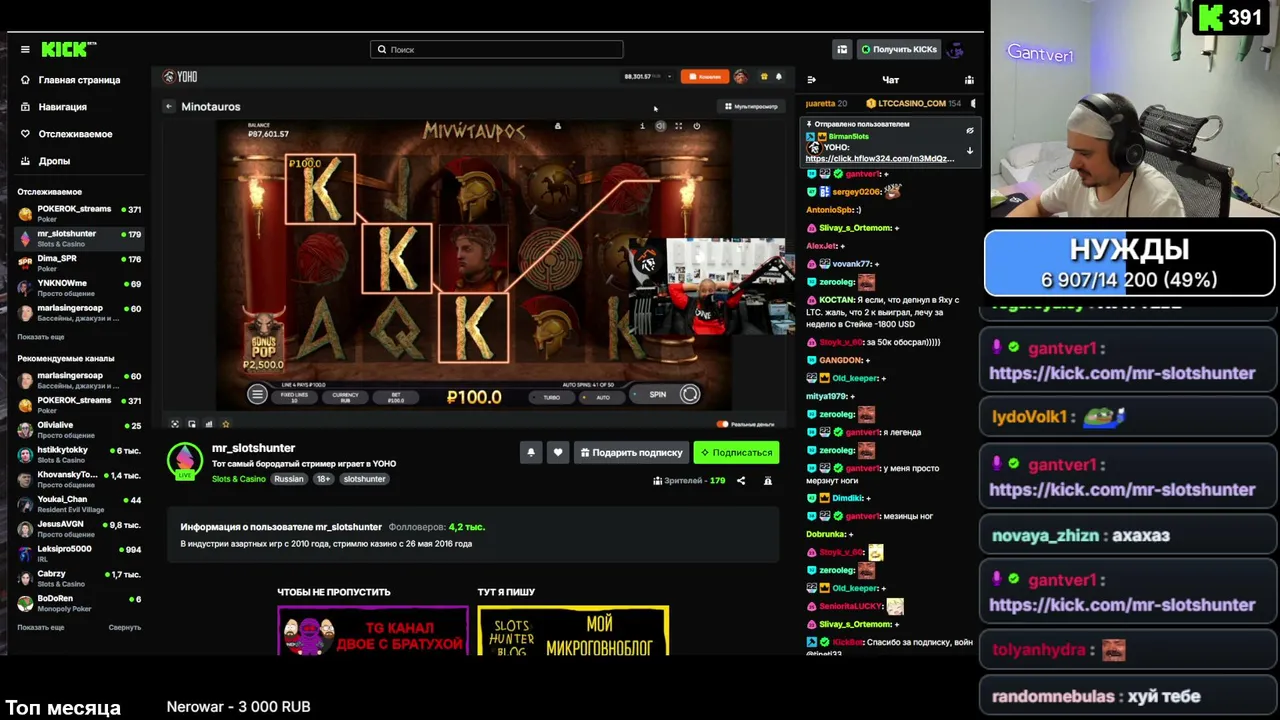Click the KICK logo

tap(68, 49)
